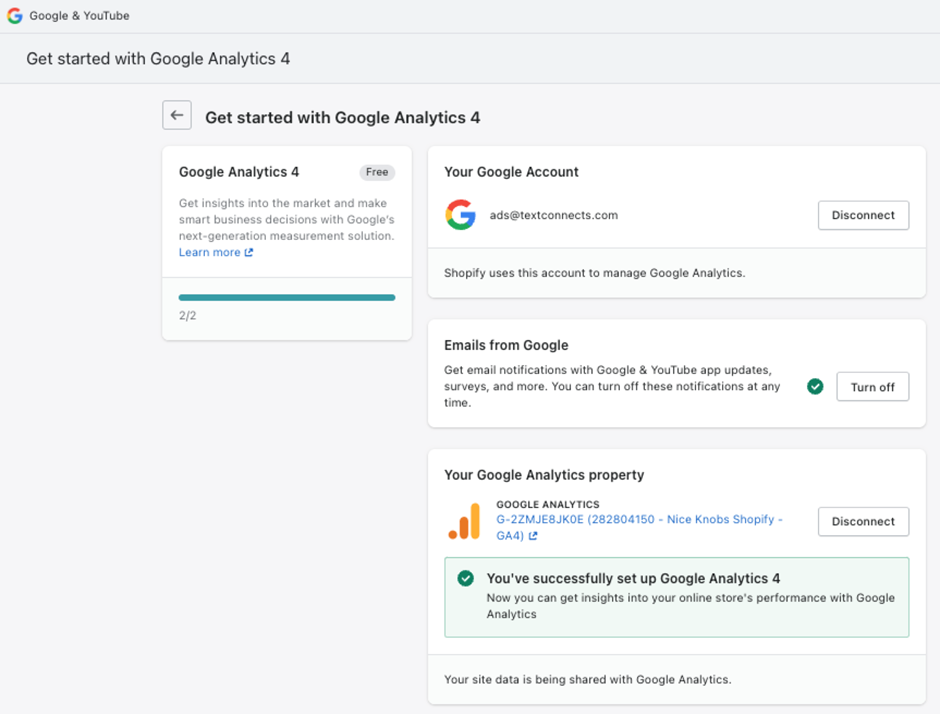Click the ads@textconnects.com email address
This screenshot has width=940, height=714.
[x=553, y=215]
